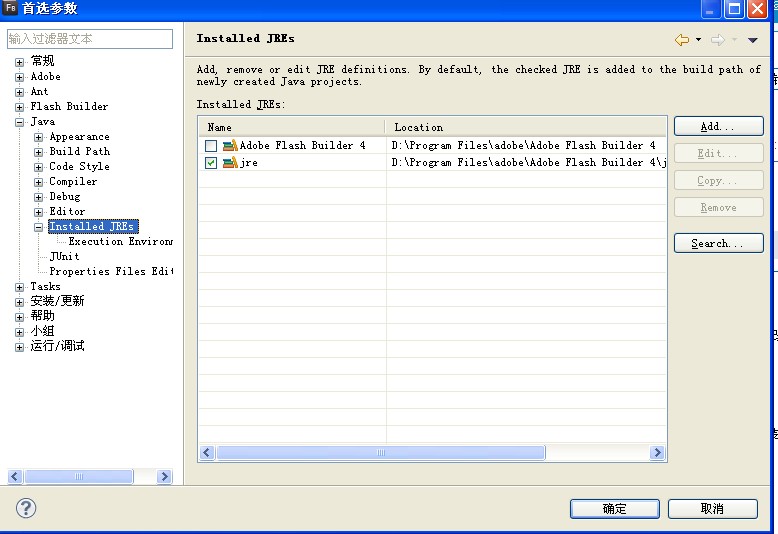778x534 pixels.
Task: Collapse the Installed JREs node
Action: click(38, 227)
